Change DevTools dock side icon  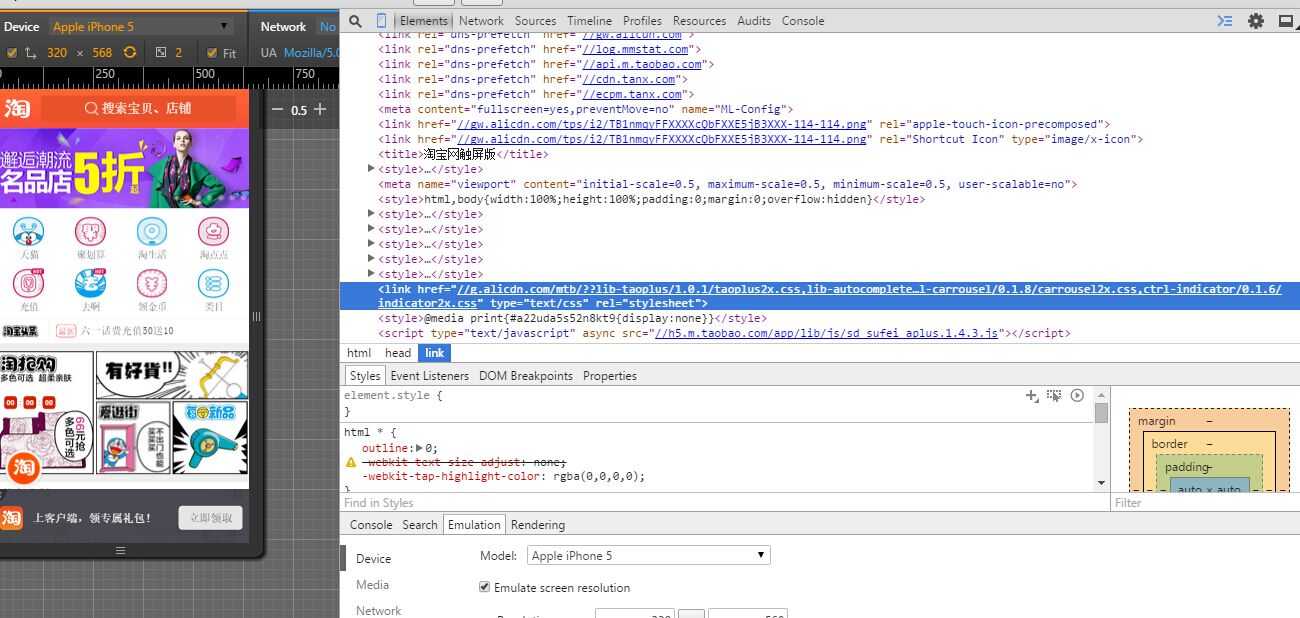click(1286, 20)
